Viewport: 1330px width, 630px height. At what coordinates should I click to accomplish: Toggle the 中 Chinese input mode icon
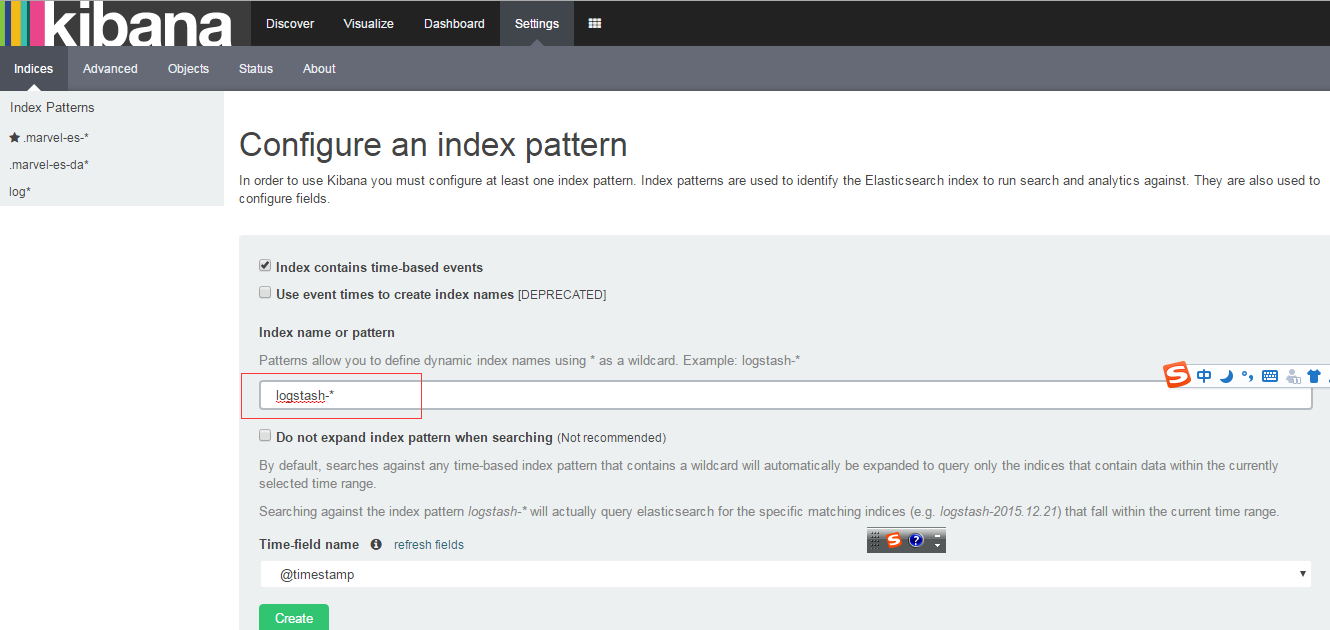tap(1204, 376)
